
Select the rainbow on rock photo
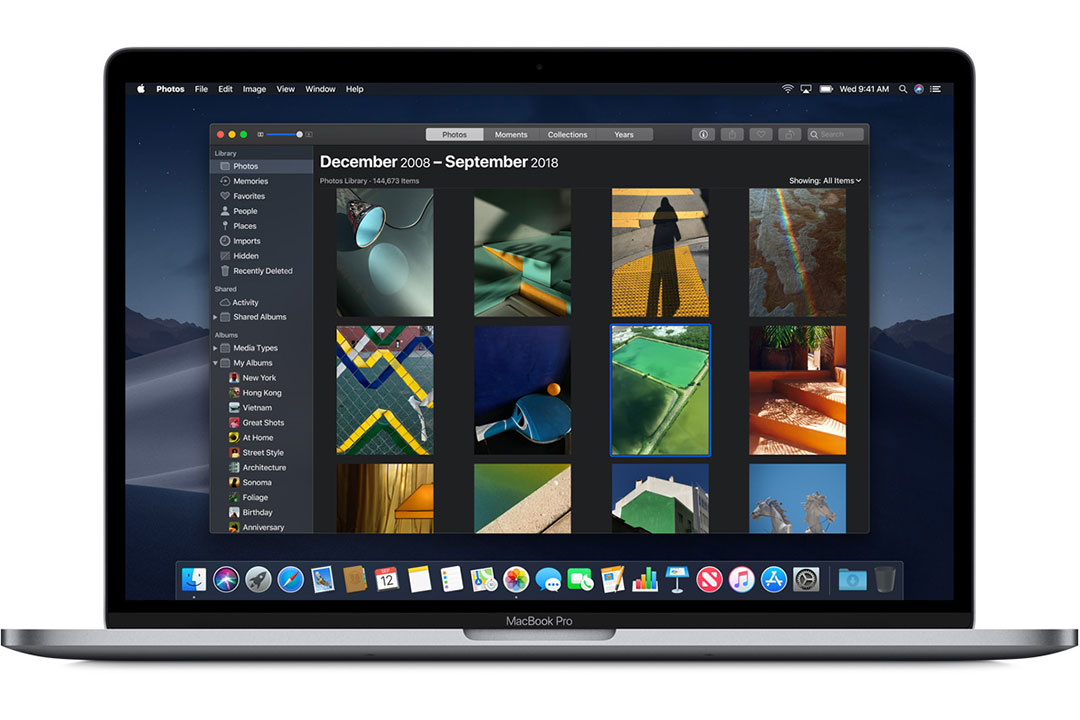(x=798, y=252)
